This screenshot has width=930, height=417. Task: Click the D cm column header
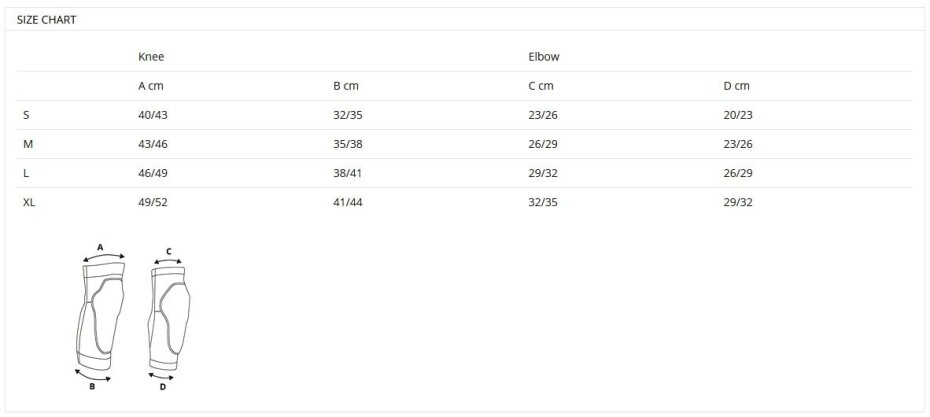coord(737,86)
